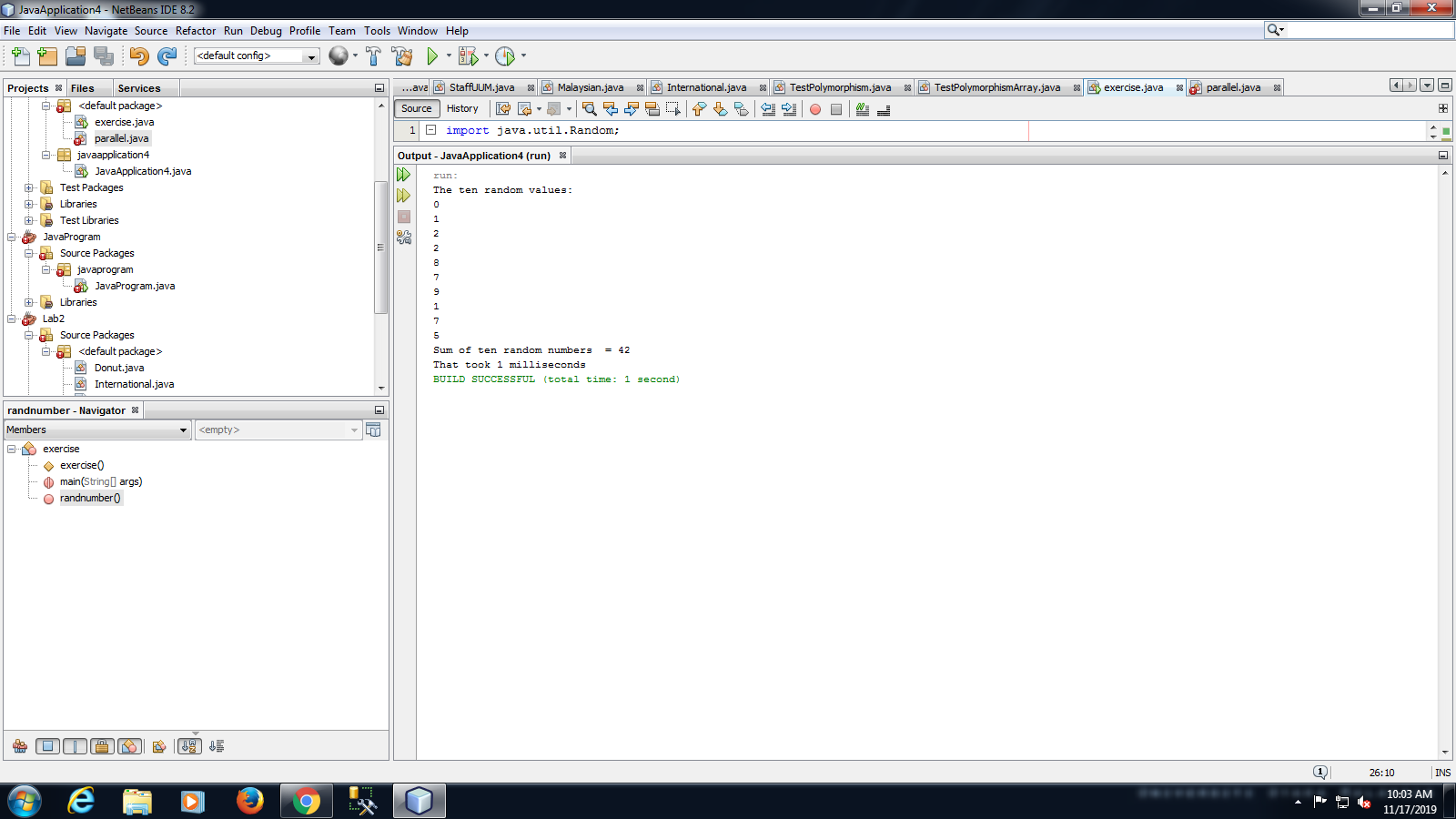1456x819 pixels.
Task: Click the History view button
Action: (462, 109)
